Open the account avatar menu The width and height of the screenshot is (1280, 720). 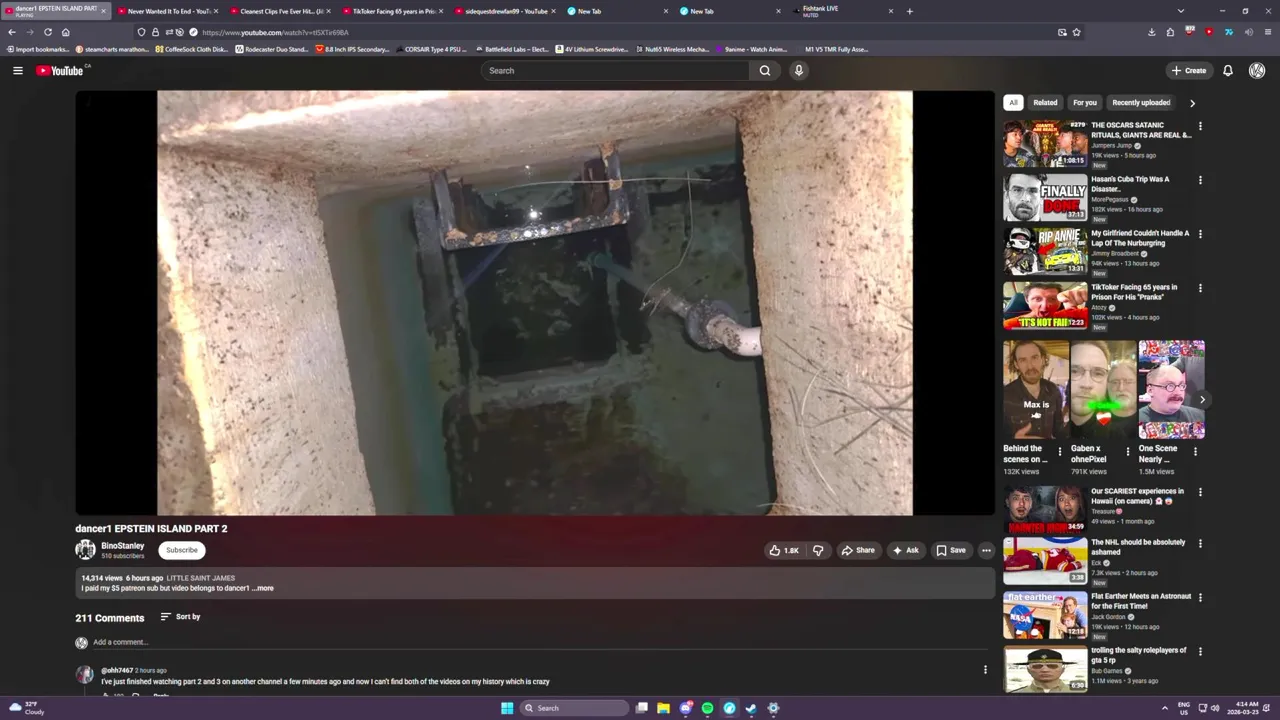coord(1257,70)
